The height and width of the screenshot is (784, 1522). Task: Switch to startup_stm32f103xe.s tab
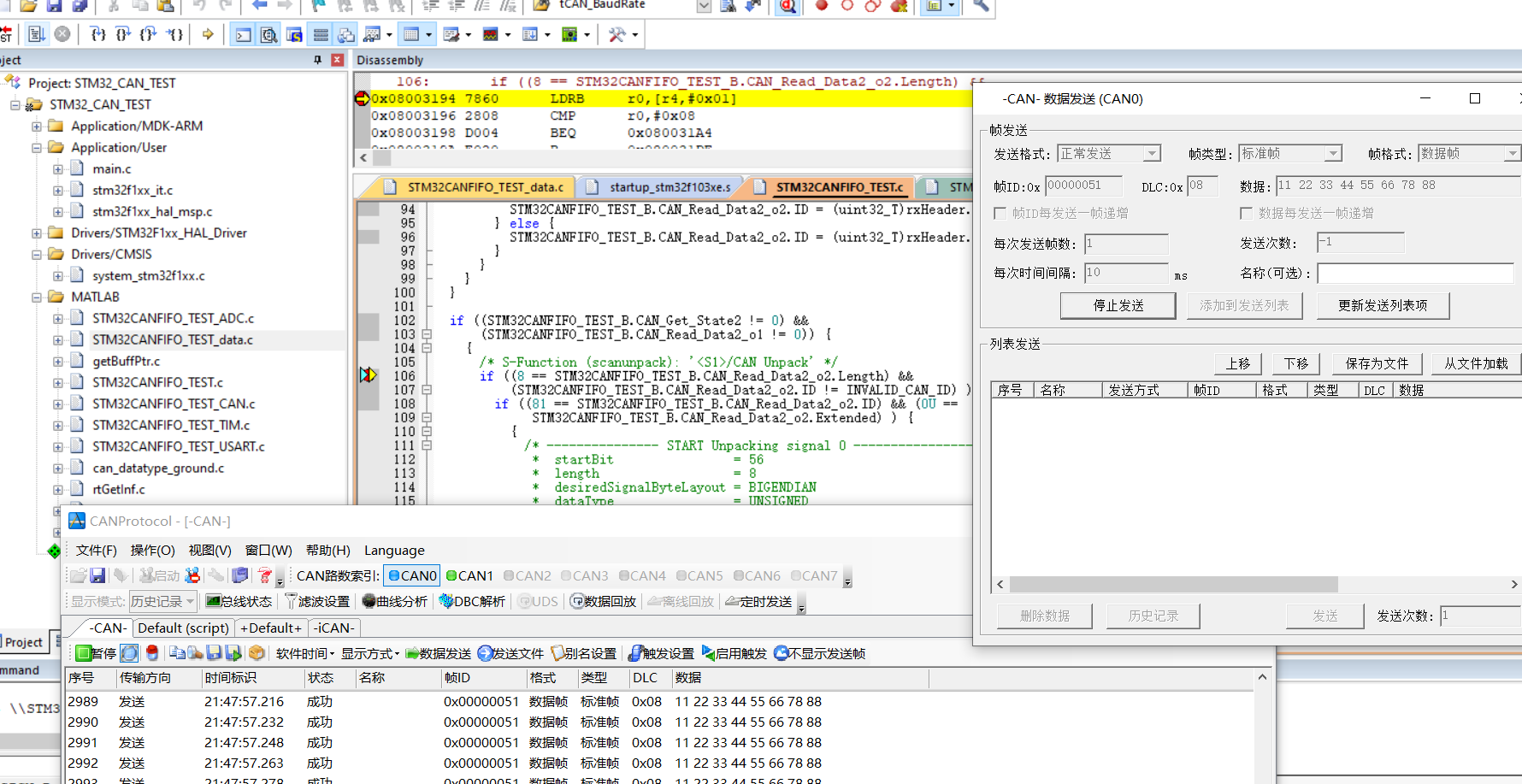pos(660,187)
